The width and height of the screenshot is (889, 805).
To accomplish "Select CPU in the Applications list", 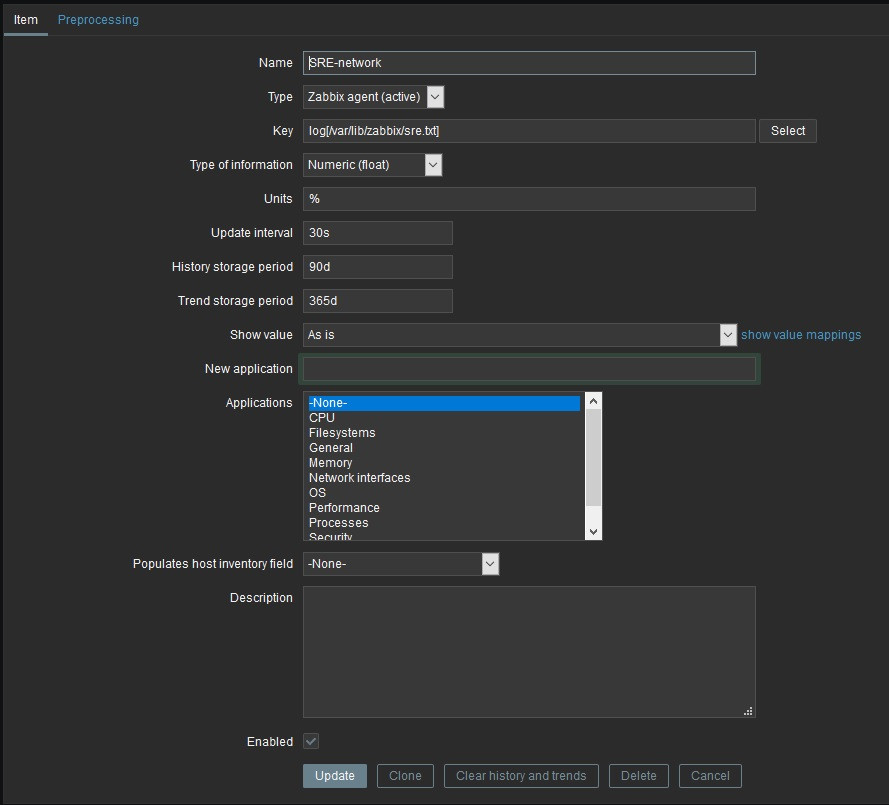I will [x=322, y=418].
